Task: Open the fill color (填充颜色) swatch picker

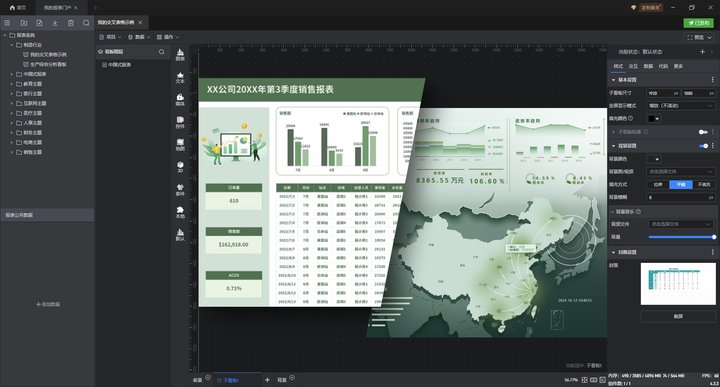Action: pyautogui.click(x=654, y=118)
